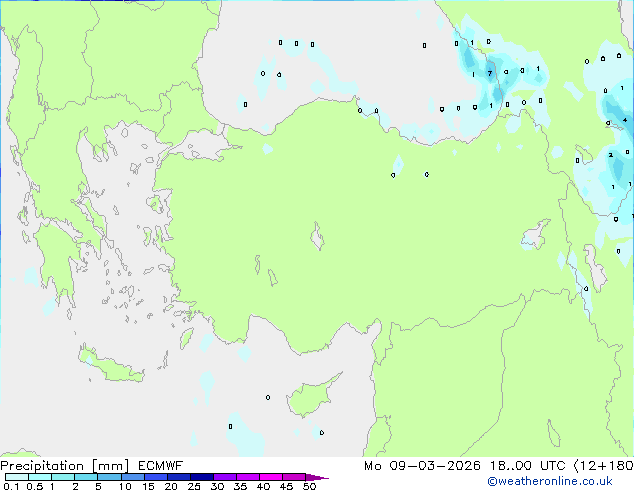The width and height of the screenshot is (634, 490).
Task: Click the precipitation value 4 on the map
Action: click(625, 120)
